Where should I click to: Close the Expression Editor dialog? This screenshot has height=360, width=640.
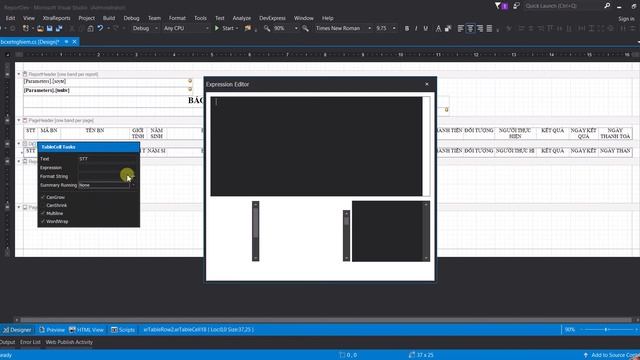tap(427, 84)
